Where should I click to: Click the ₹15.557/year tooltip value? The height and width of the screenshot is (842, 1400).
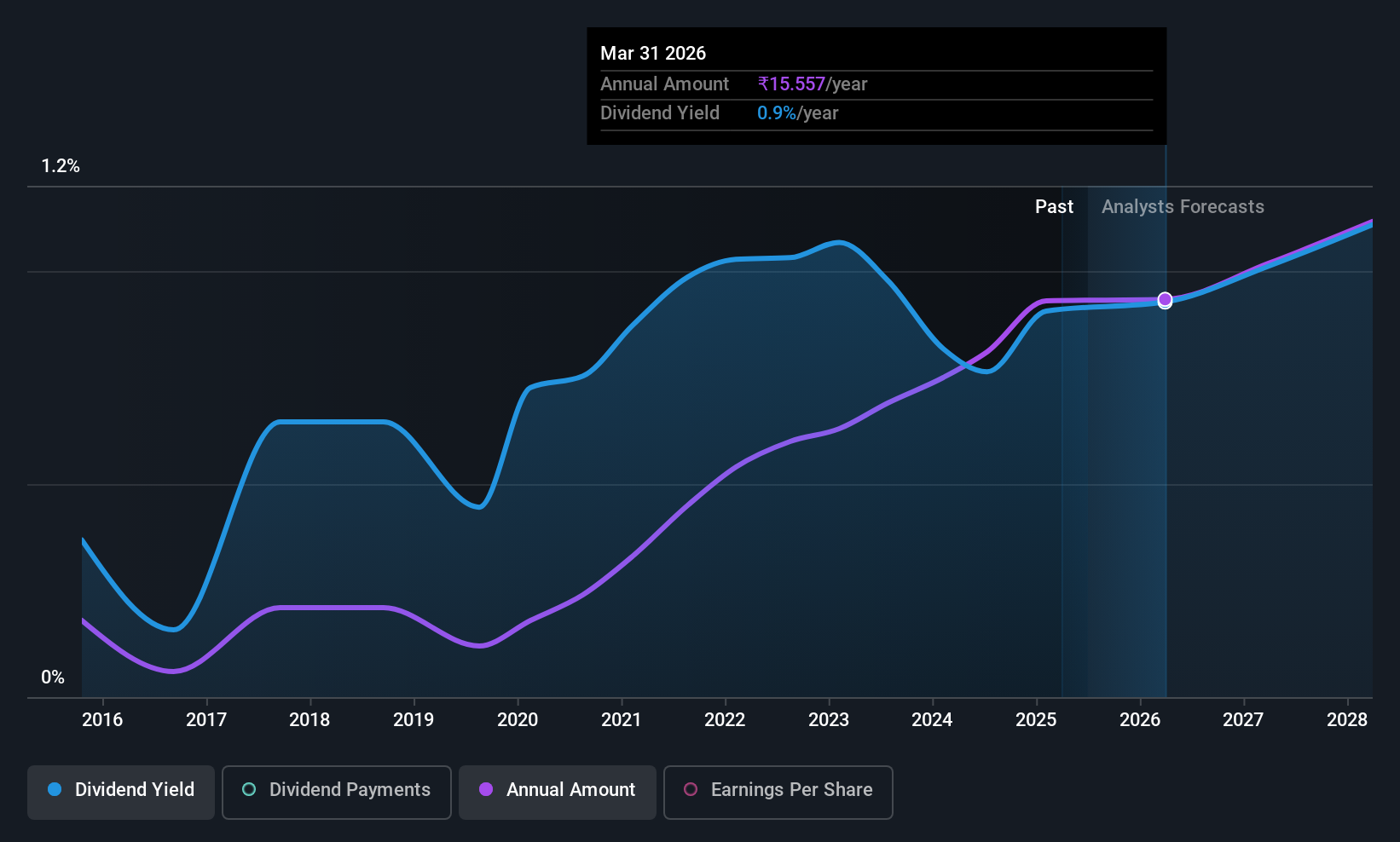pyautogui.click(x=812, y=84)
